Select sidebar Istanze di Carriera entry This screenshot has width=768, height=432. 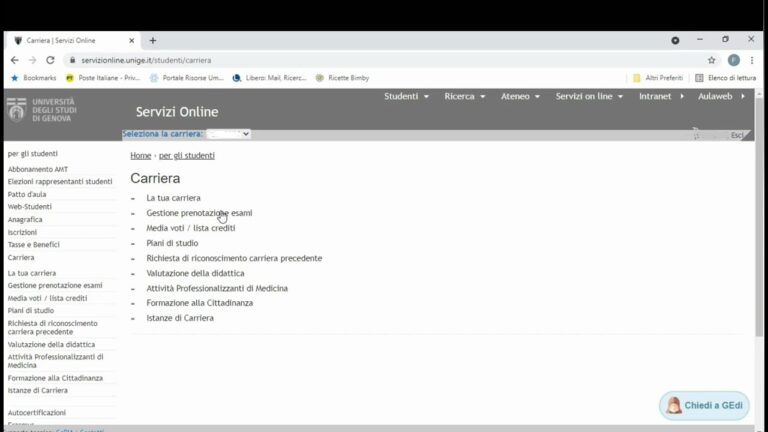click(x=38, y=390)
